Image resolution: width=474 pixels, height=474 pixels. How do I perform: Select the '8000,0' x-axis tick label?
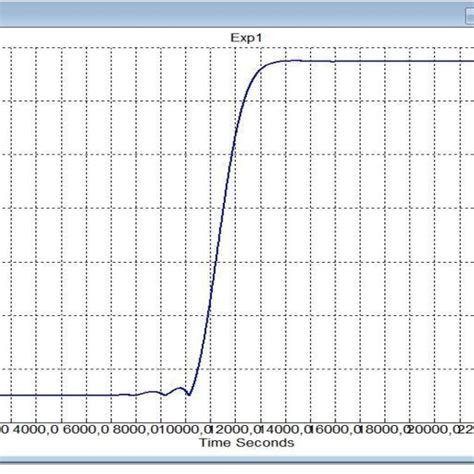[x=136, y=429]
